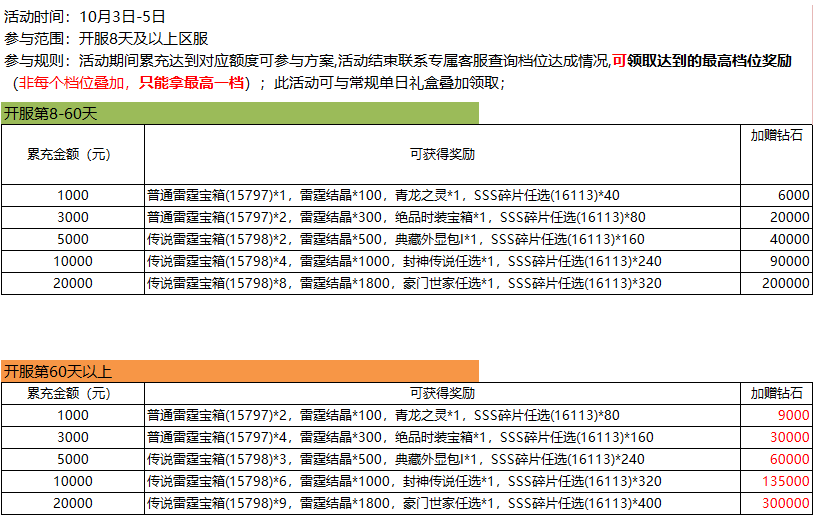The height and width of the screenshot is (517, 820).
Task: Click the bold red "可领取达到的最高档位奖励" text
Action: coord(702,61)
